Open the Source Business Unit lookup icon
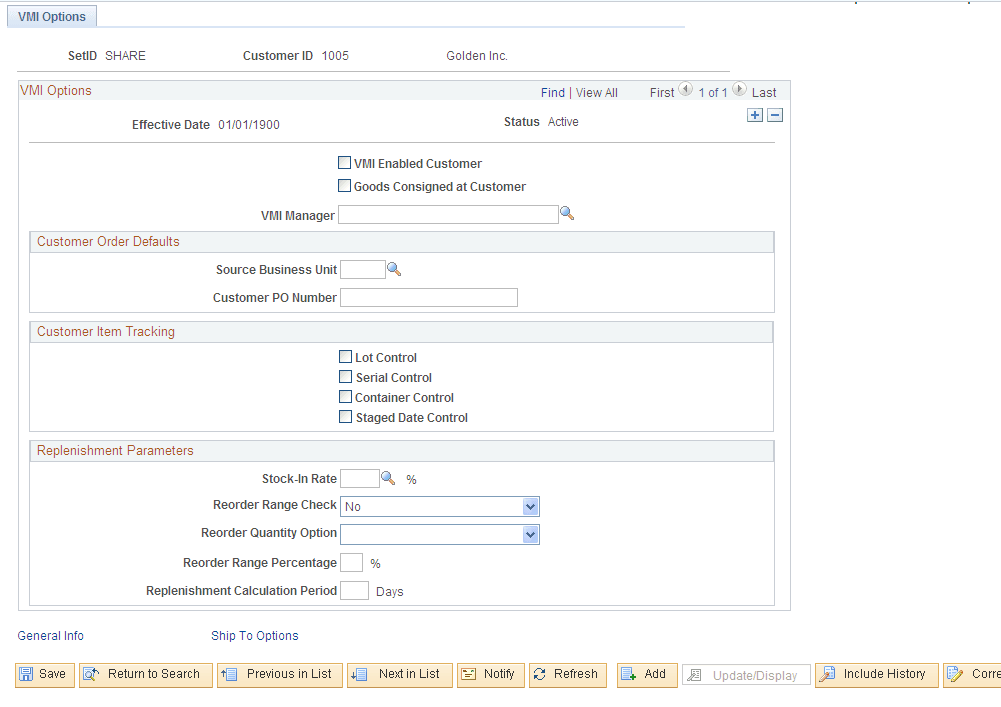This screenshot has height=707, width=1001. (394, 268)
